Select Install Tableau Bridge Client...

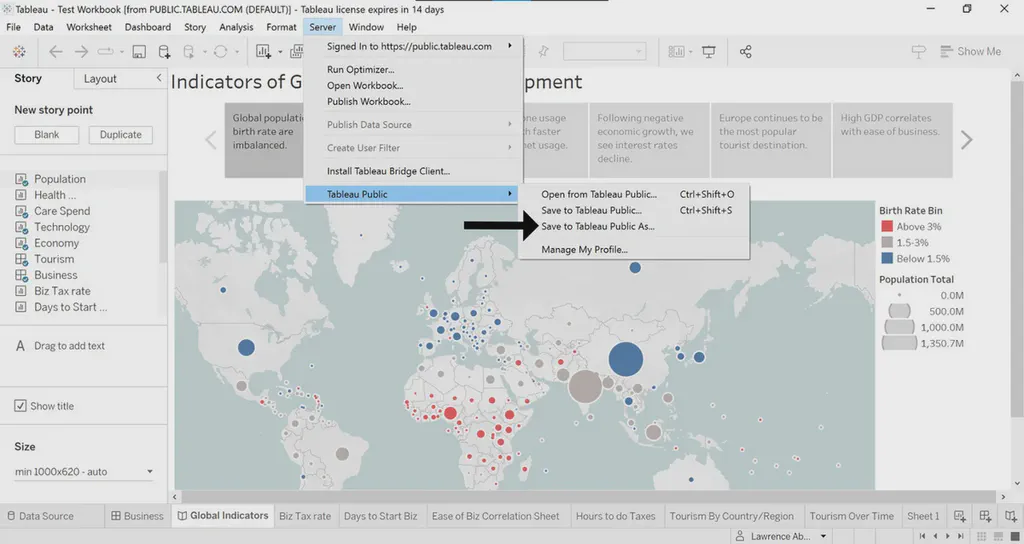pyautogui.click(x=388, y=171)
